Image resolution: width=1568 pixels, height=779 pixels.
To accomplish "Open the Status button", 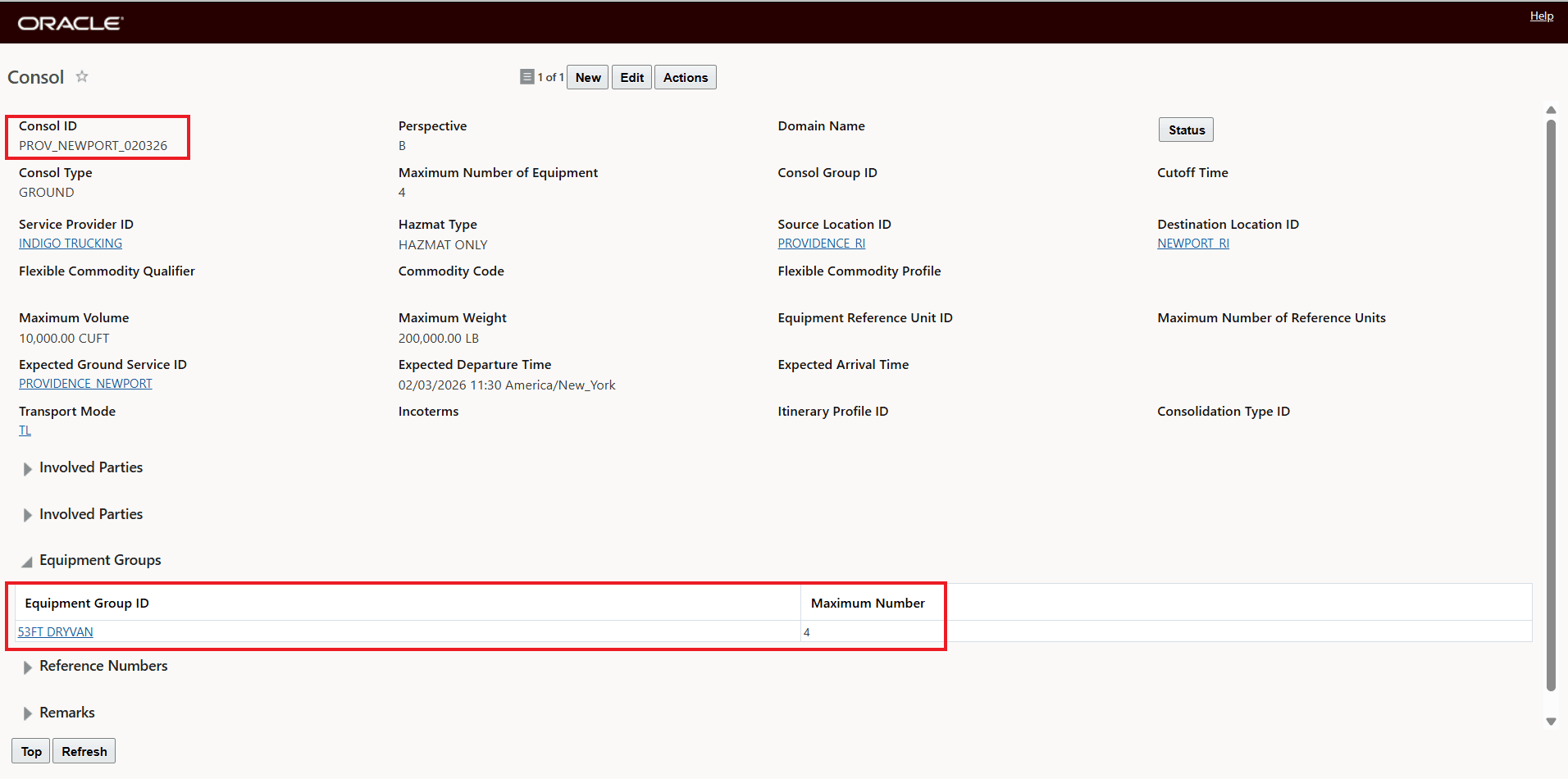I will pos(1186,130).
